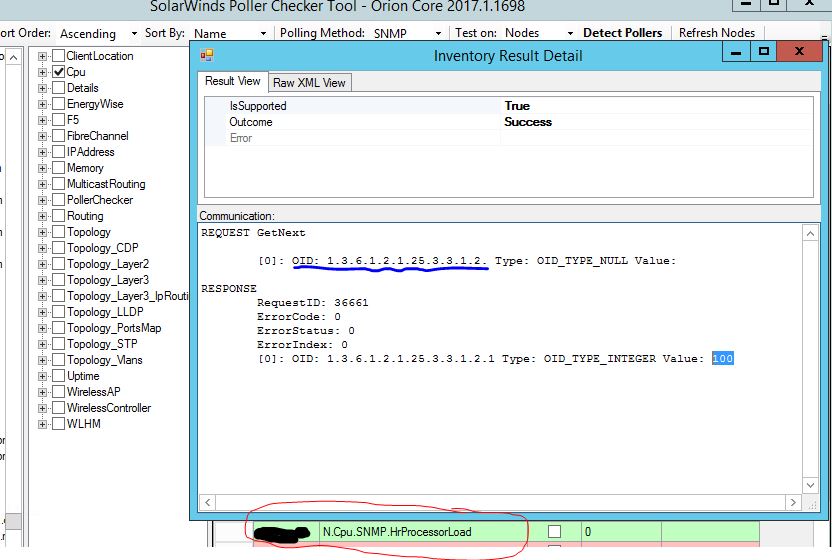This screenshot has height=560, width=832.
Task: Switch to the Raw XML View tab
Action: tap(309, 83)
